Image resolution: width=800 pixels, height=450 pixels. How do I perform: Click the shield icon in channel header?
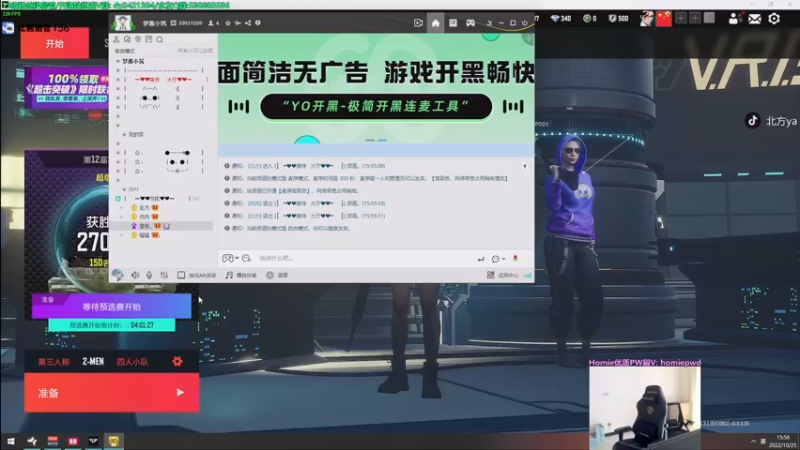pos(258,23)
